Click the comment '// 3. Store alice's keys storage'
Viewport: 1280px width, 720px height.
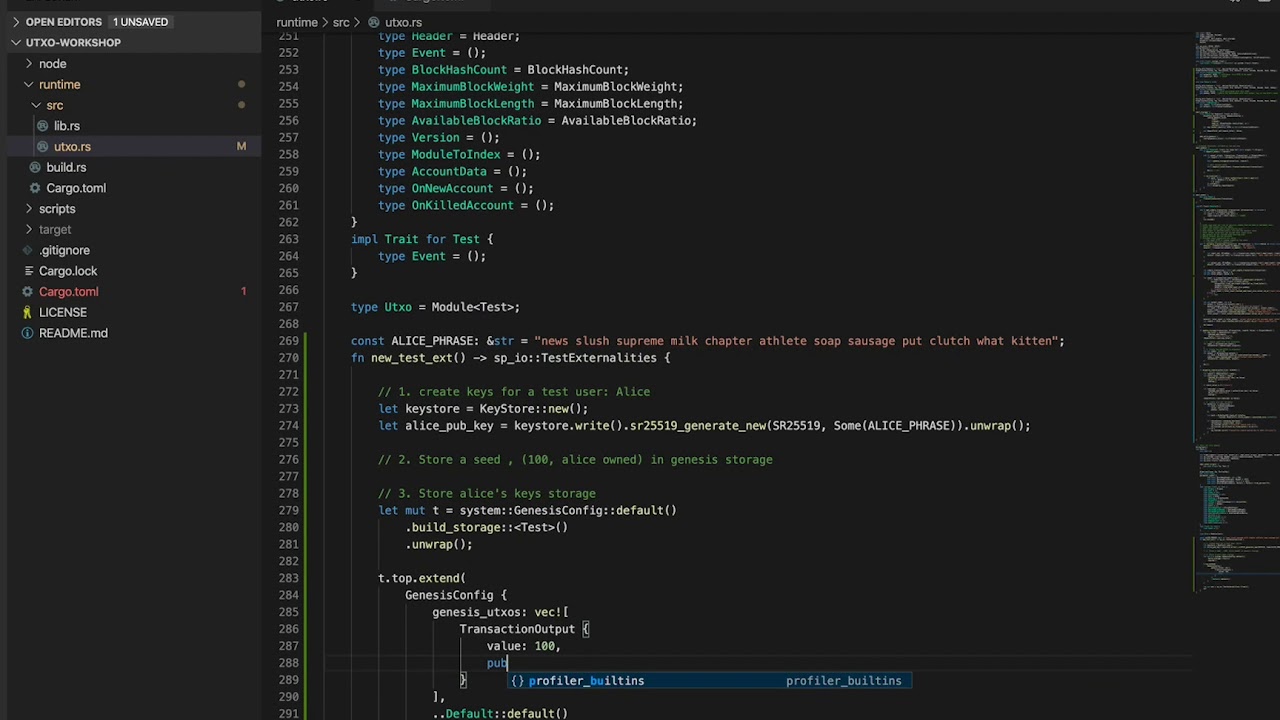[487, 493]
